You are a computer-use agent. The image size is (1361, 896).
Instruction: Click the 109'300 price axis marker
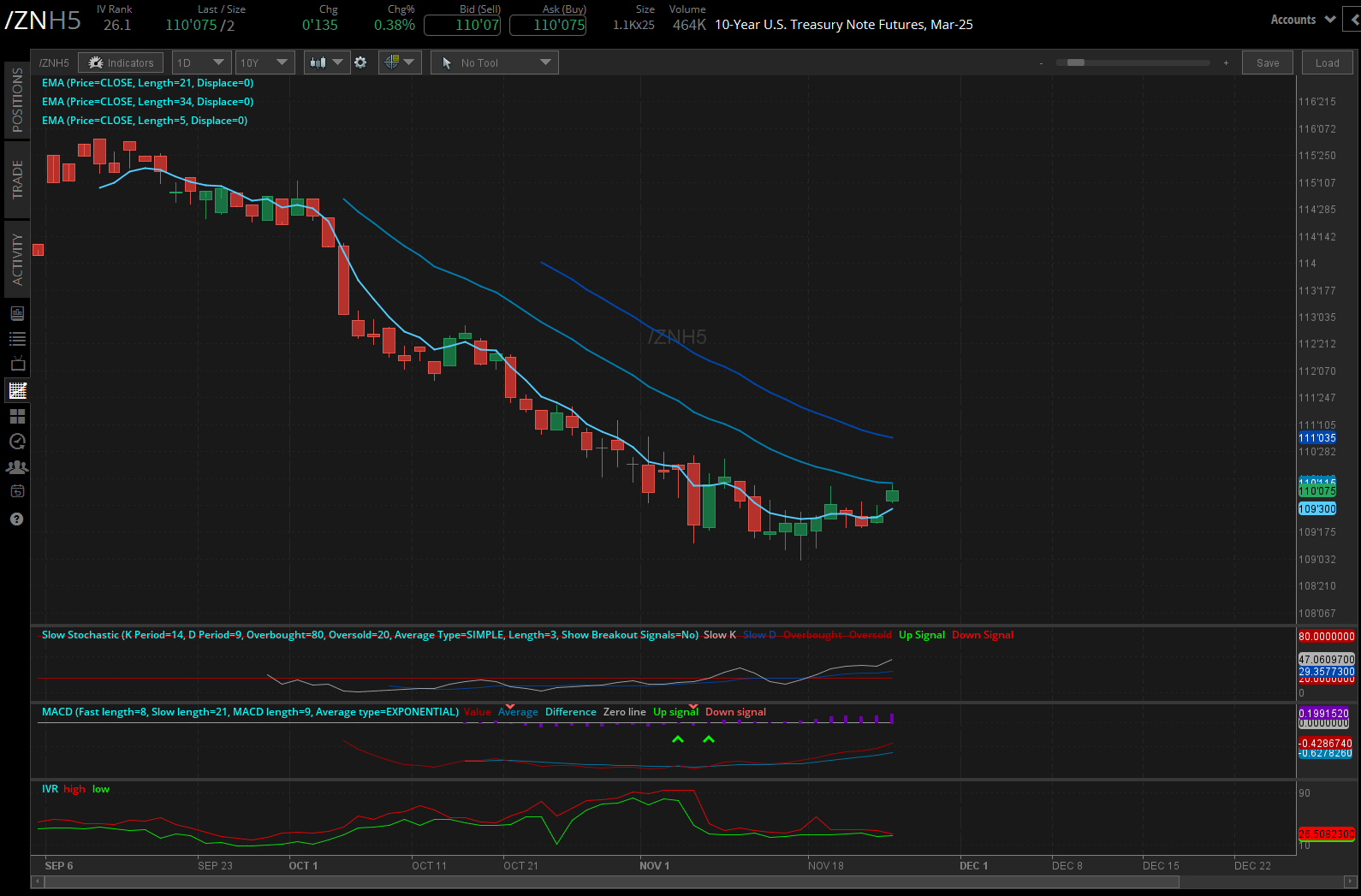(1317, 509)
